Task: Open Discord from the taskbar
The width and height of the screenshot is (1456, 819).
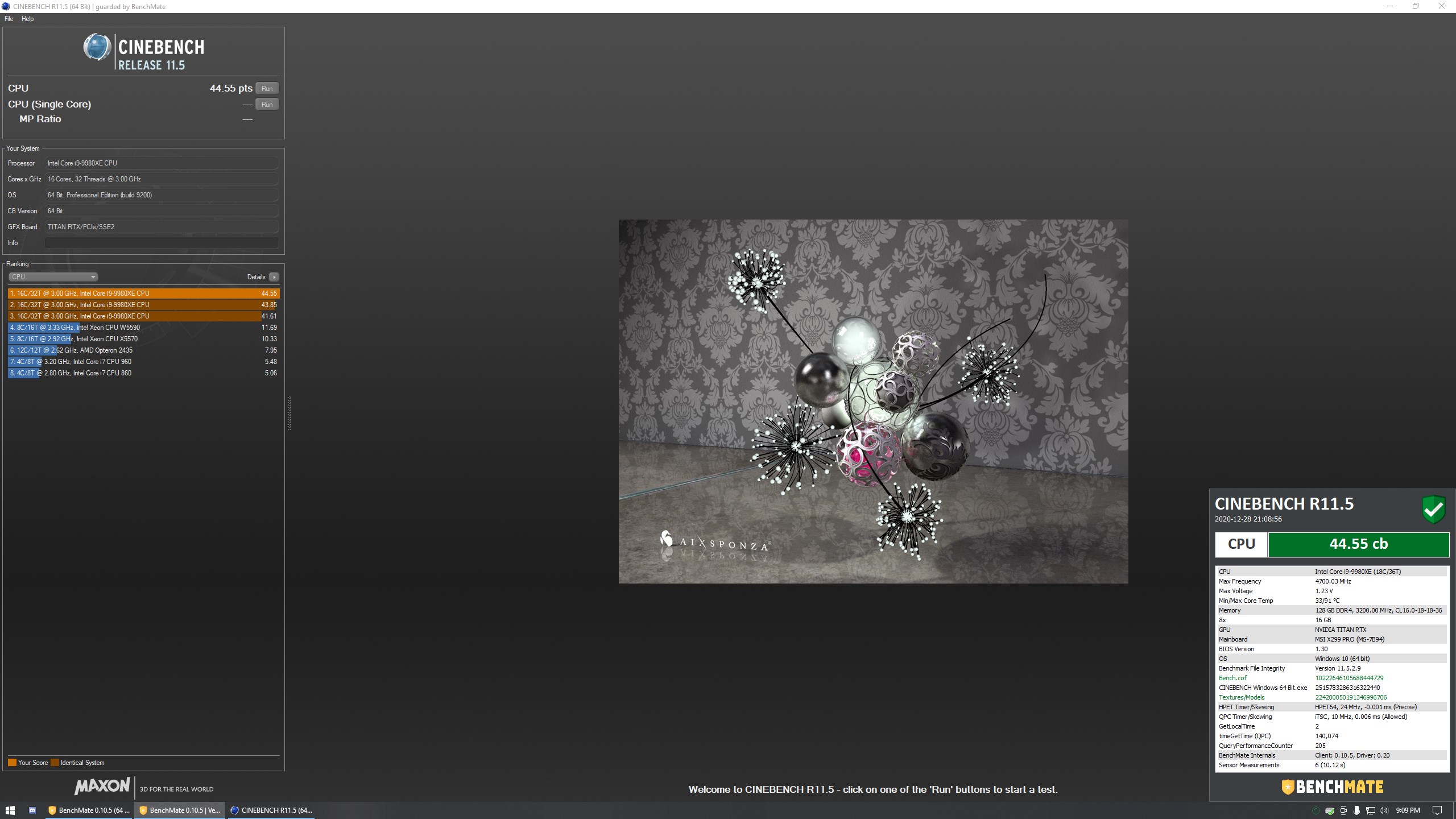Action: (x=32, y=810)
